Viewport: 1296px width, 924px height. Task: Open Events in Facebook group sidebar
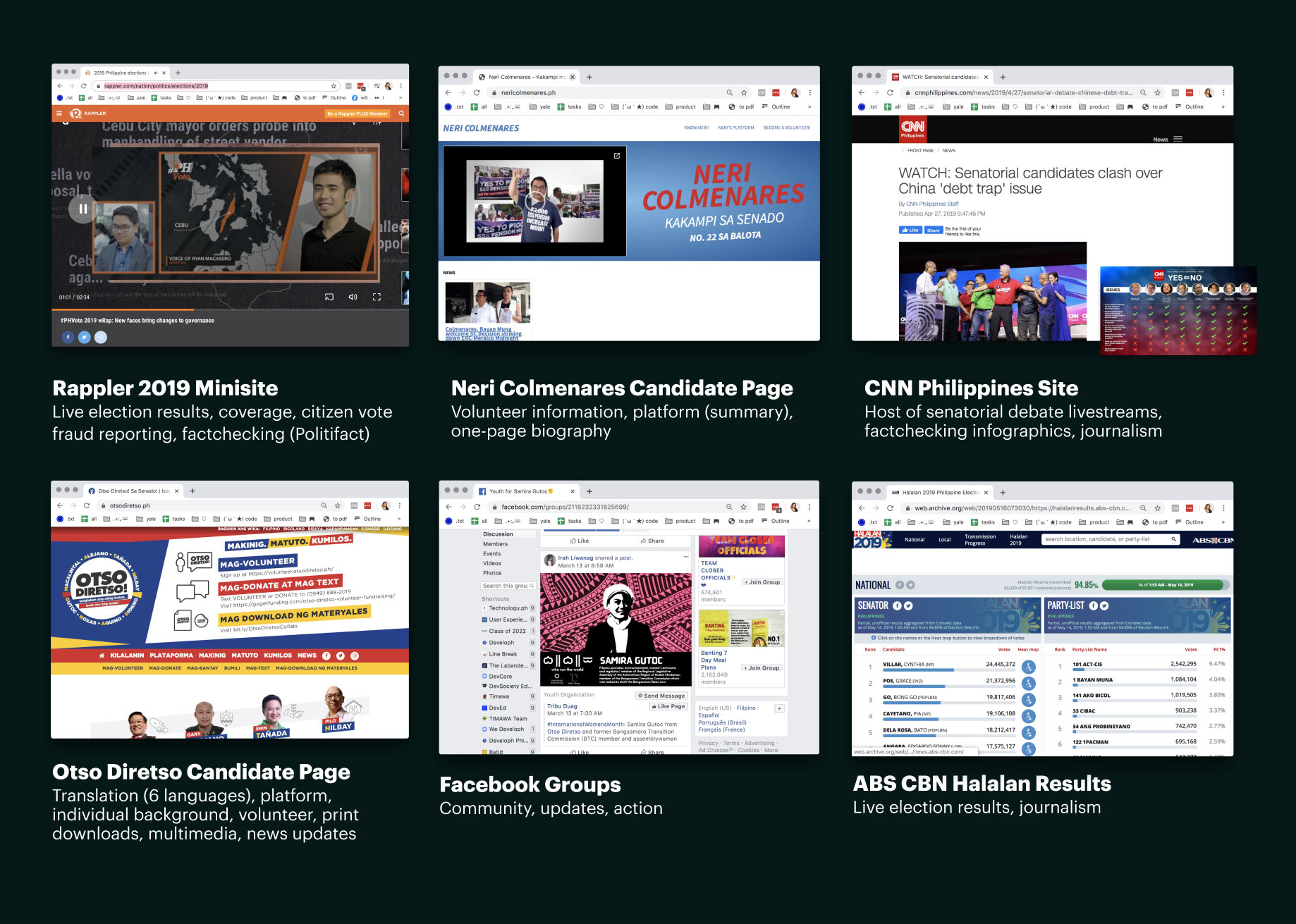pyautogui.click(x=491, y=554)
